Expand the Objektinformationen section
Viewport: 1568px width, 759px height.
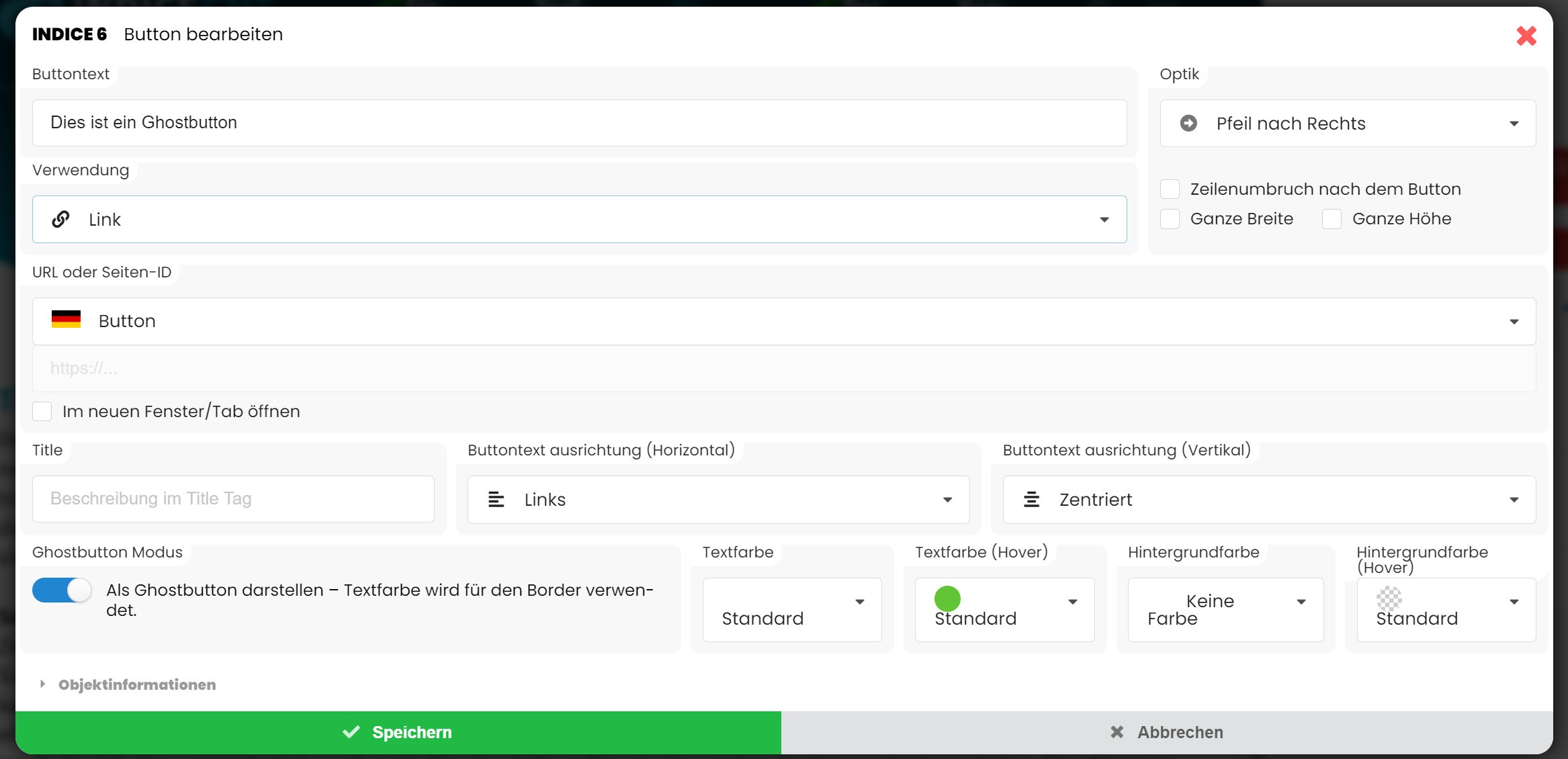click(x=136, y=684)
